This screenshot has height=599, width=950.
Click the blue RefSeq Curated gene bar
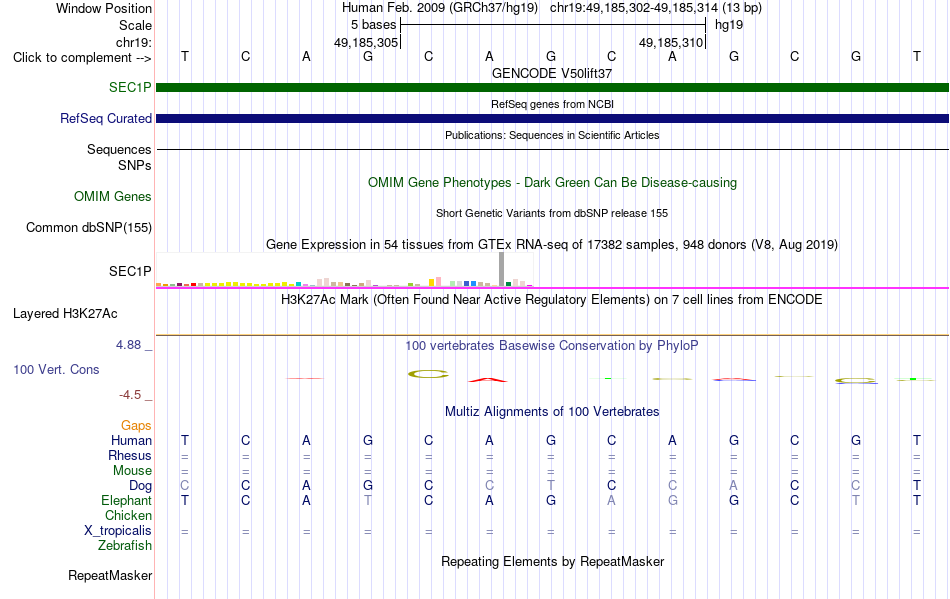552,119
